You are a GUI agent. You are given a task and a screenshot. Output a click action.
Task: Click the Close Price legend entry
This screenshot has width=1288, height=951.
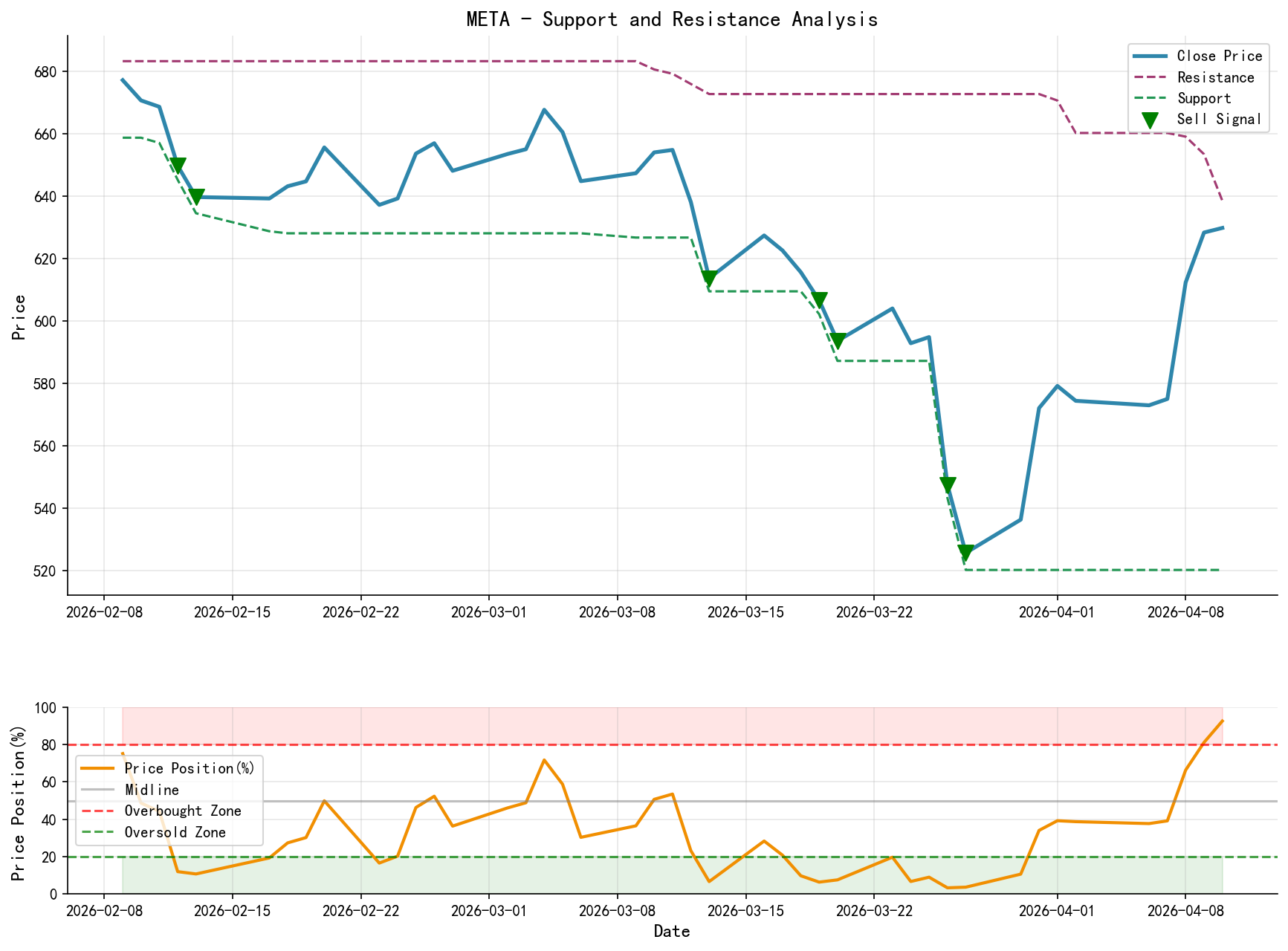point(1197,56)
